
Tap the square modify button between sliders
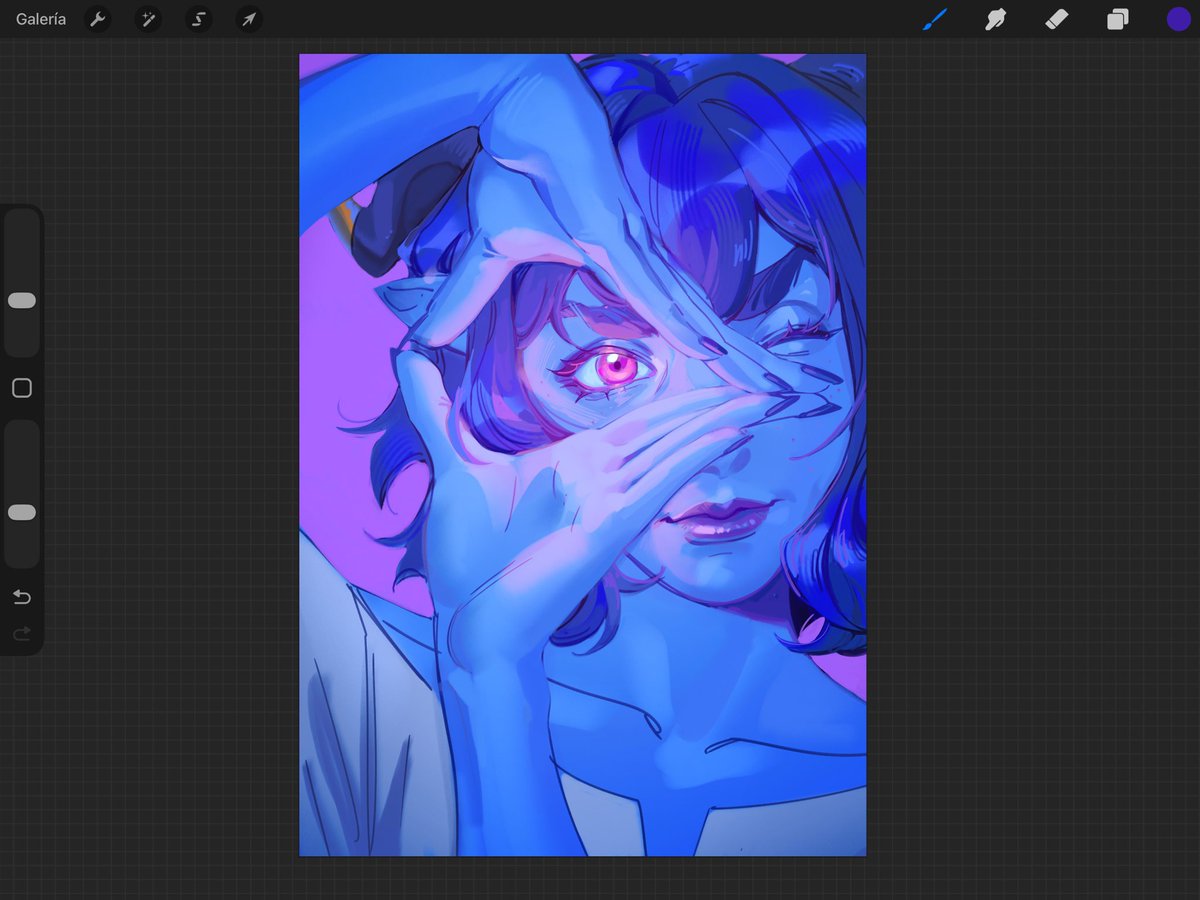coord(22,388)
